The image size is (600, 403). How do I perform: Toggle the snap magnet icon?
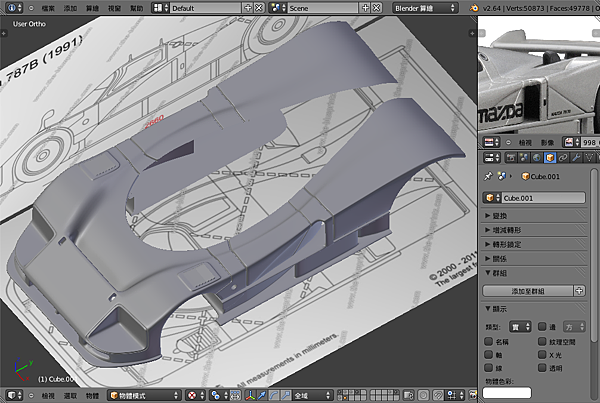point(438,395)
